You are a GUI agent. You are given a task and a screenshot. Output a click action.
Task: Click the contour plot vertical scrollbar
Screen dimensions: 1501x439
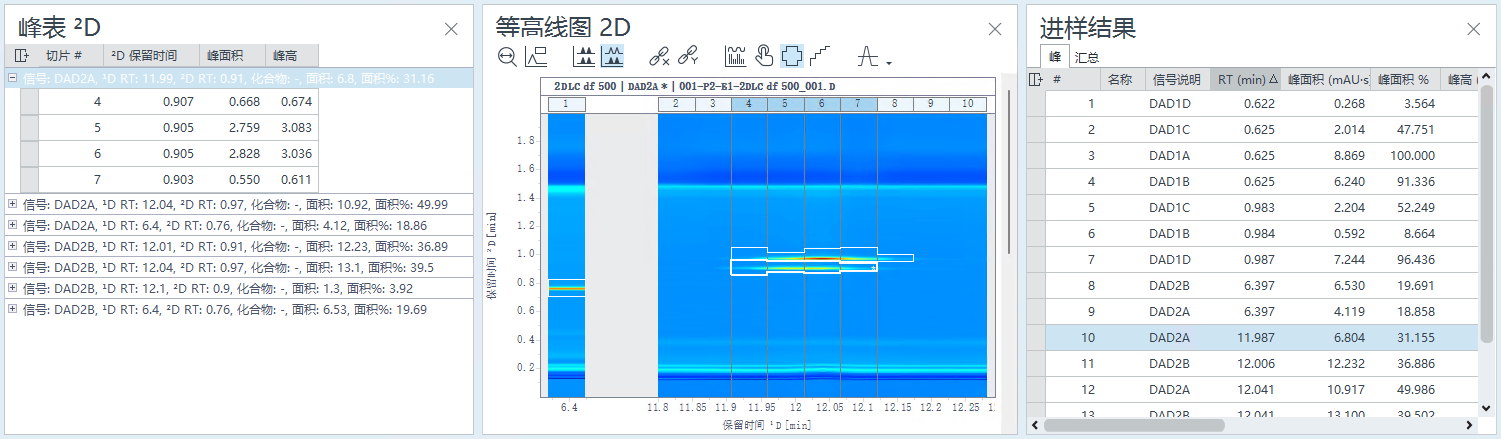(x=1008, y=170)
